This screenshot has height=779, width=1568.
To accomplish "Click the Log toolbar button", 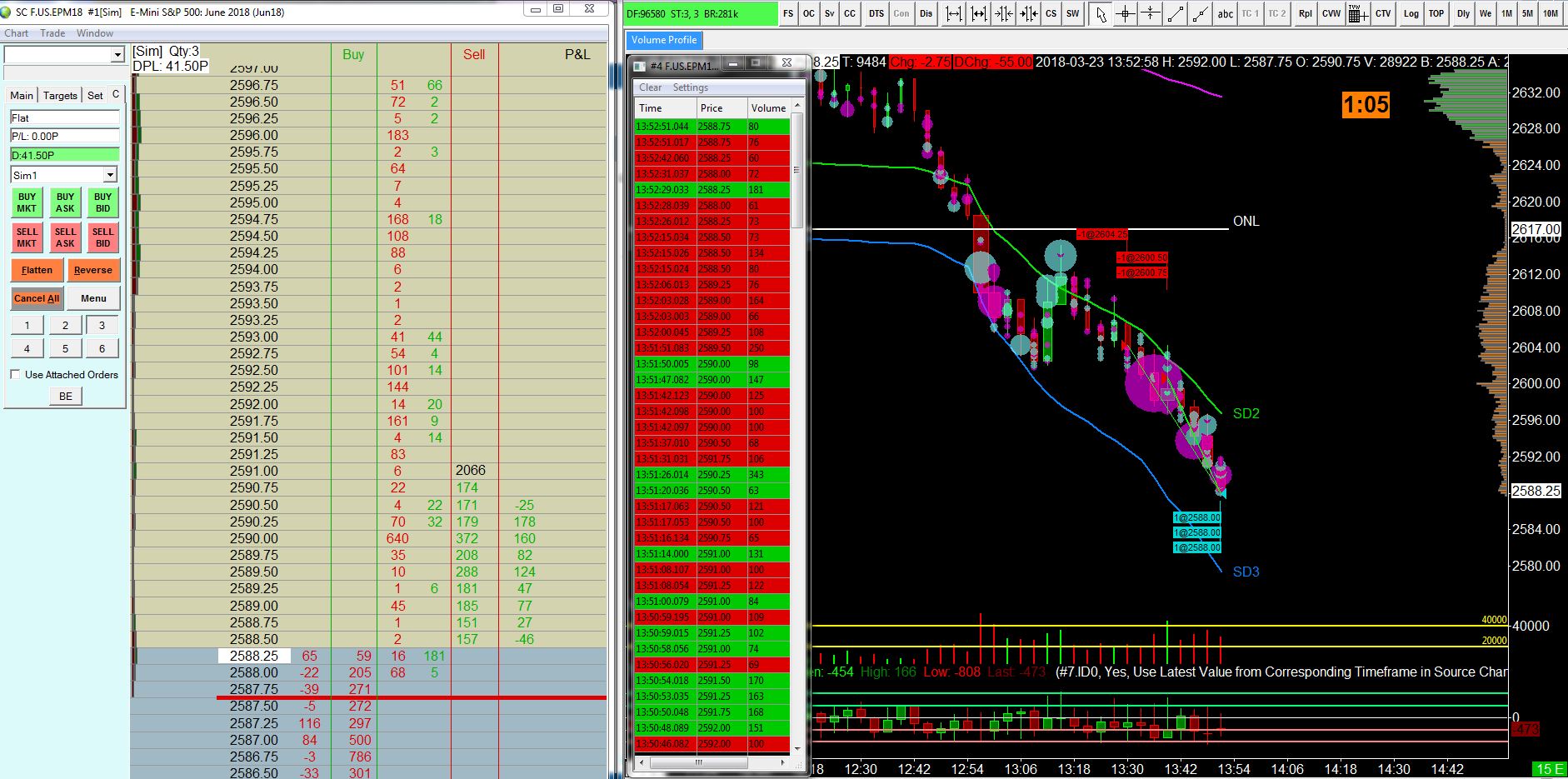I will click(1411, 13).
